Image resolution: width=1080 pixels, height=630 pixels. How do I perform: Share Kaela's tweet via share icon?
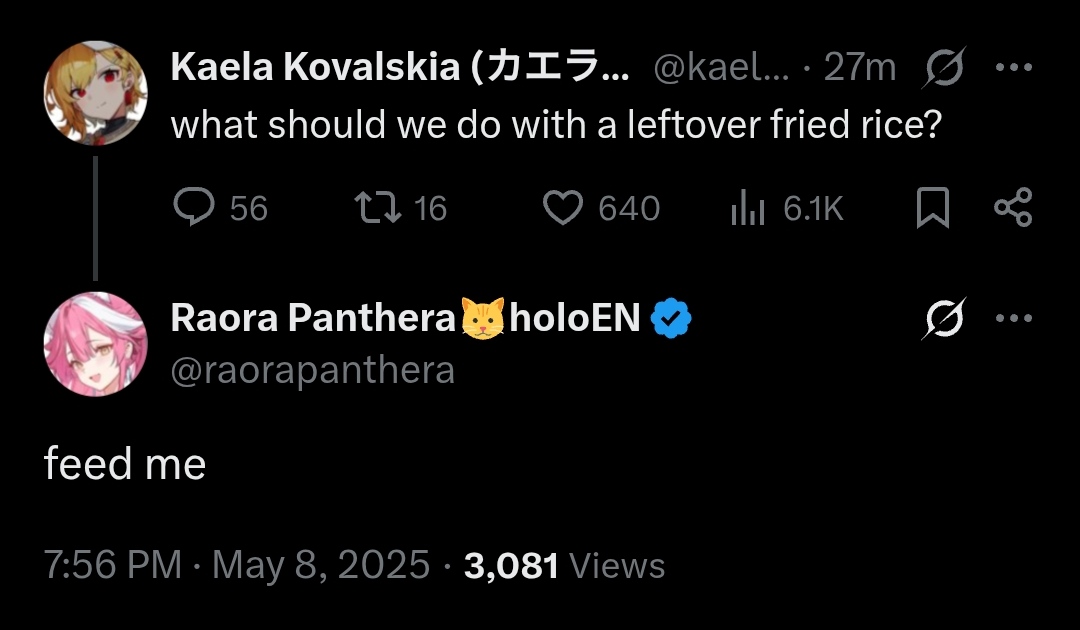[1013, 208]
